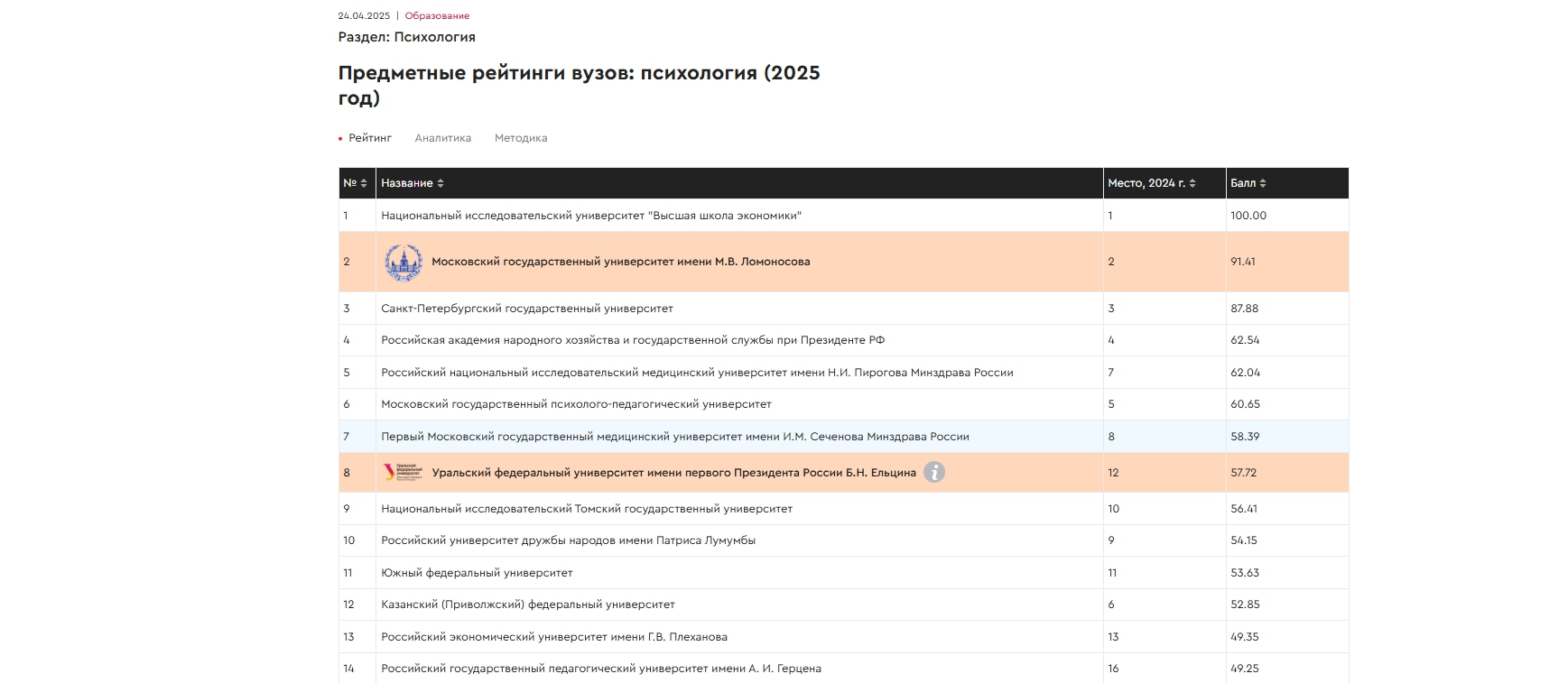Click 2024 place value in Пирогова row
Viewport: 1568px width, 683px height.
(x=1111, y=373)
